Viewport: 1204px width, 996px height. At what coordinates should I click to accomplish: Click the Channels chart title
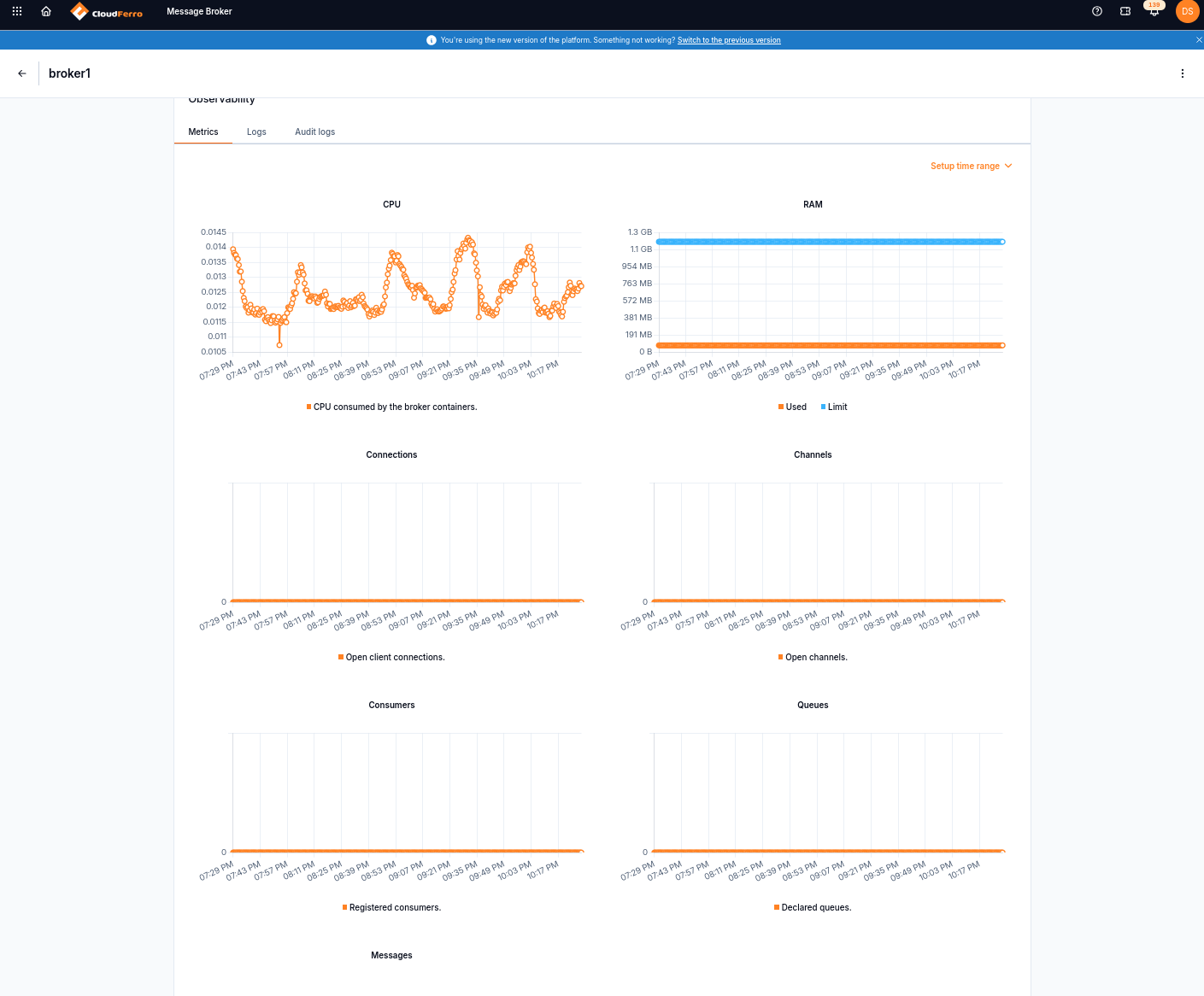(x=813, y=454)
